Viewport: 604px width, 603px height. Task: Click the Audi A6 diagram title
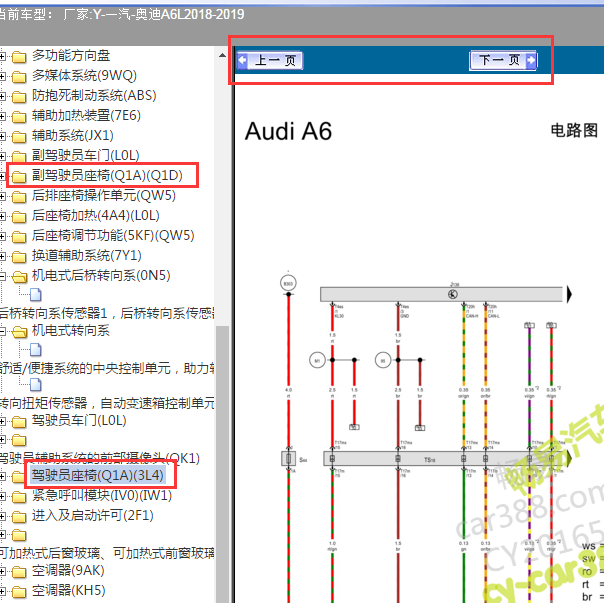288,131
